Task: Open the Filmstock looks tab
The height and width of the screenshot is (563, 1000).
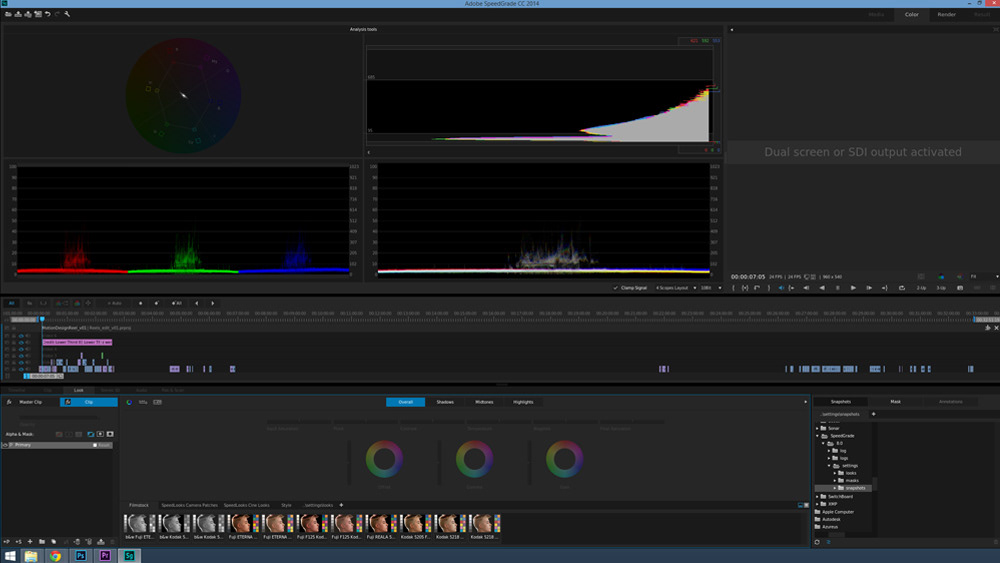Action: tap(138, 506)
